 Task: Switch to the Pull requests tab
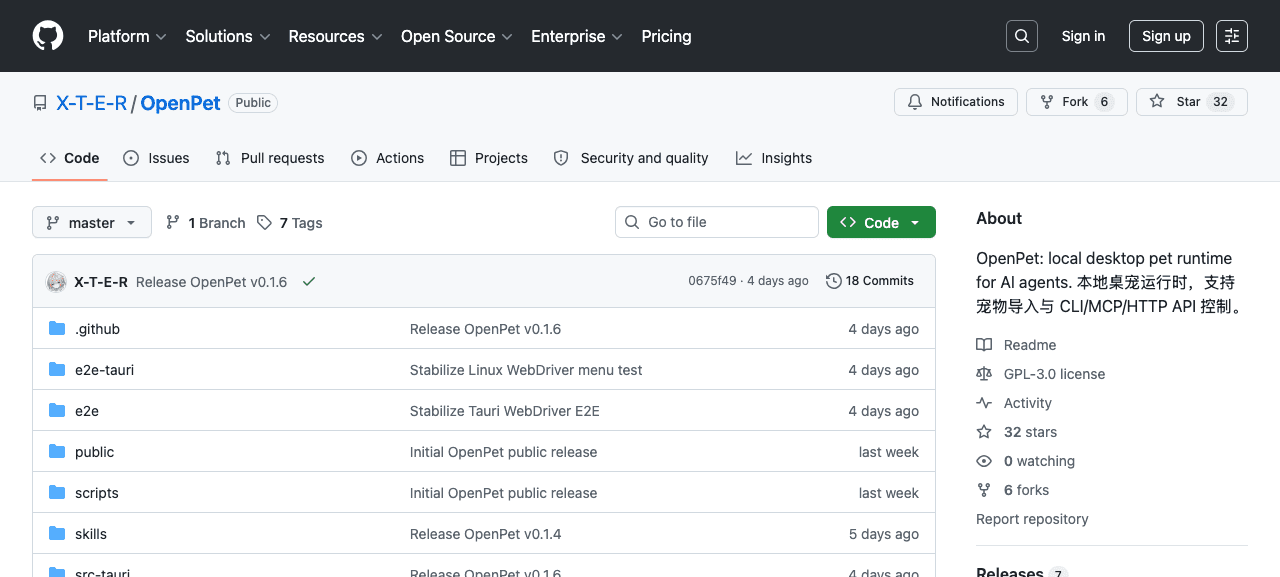click(270, 158)
